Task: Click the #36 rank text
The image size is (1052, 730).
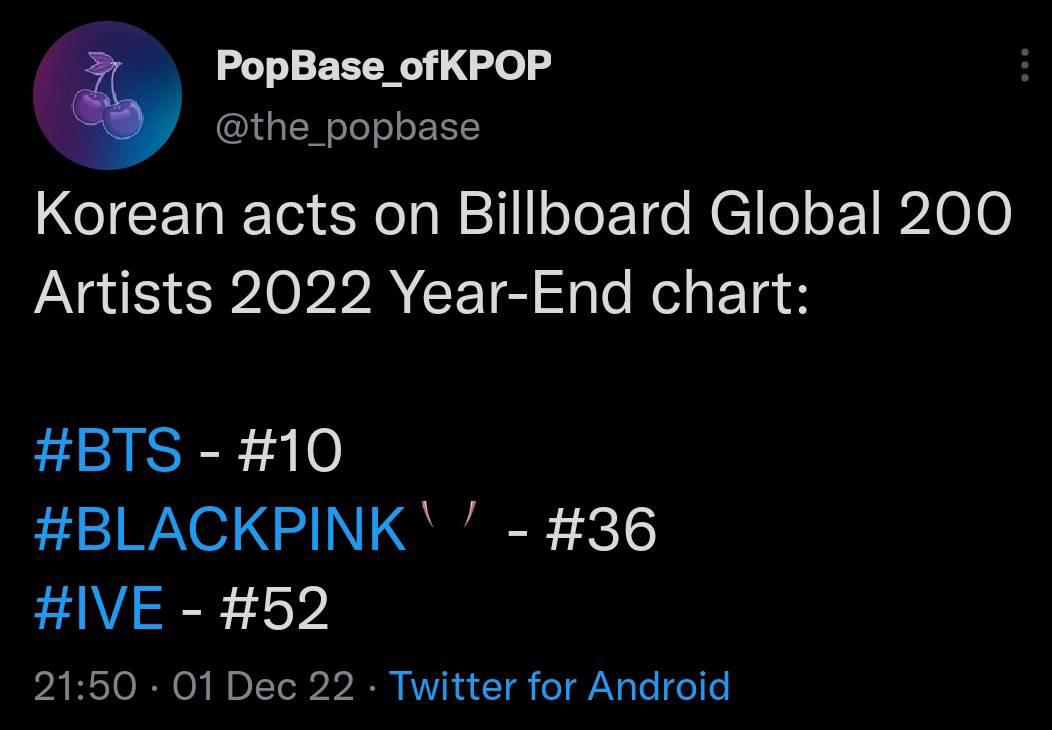Action: pos(601,529)
